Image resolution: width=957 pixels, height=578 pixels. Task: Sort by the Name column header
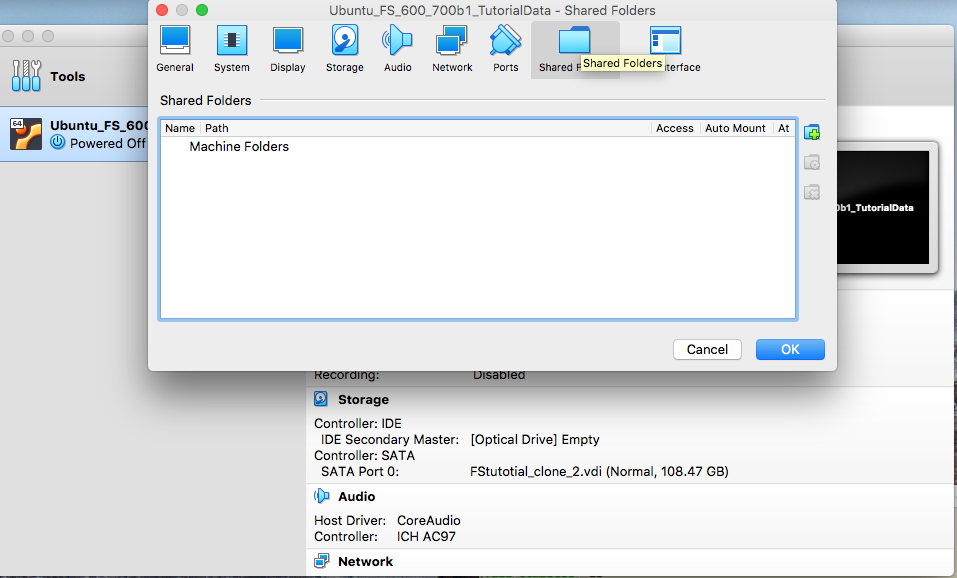tap(180, 128)
